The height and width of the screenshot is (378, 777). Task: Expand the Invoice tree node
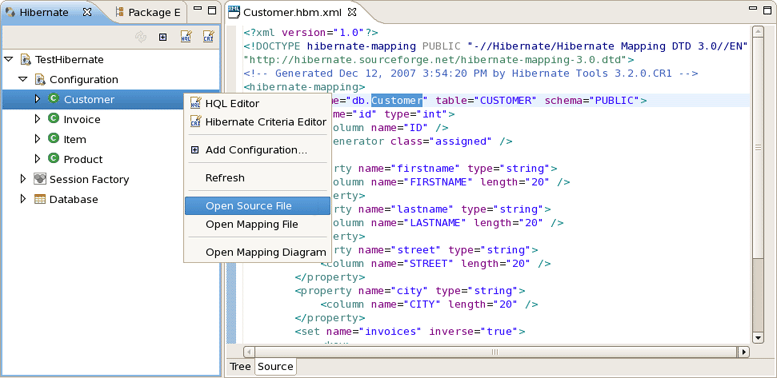pyautogui.click(x=37, y=119)
